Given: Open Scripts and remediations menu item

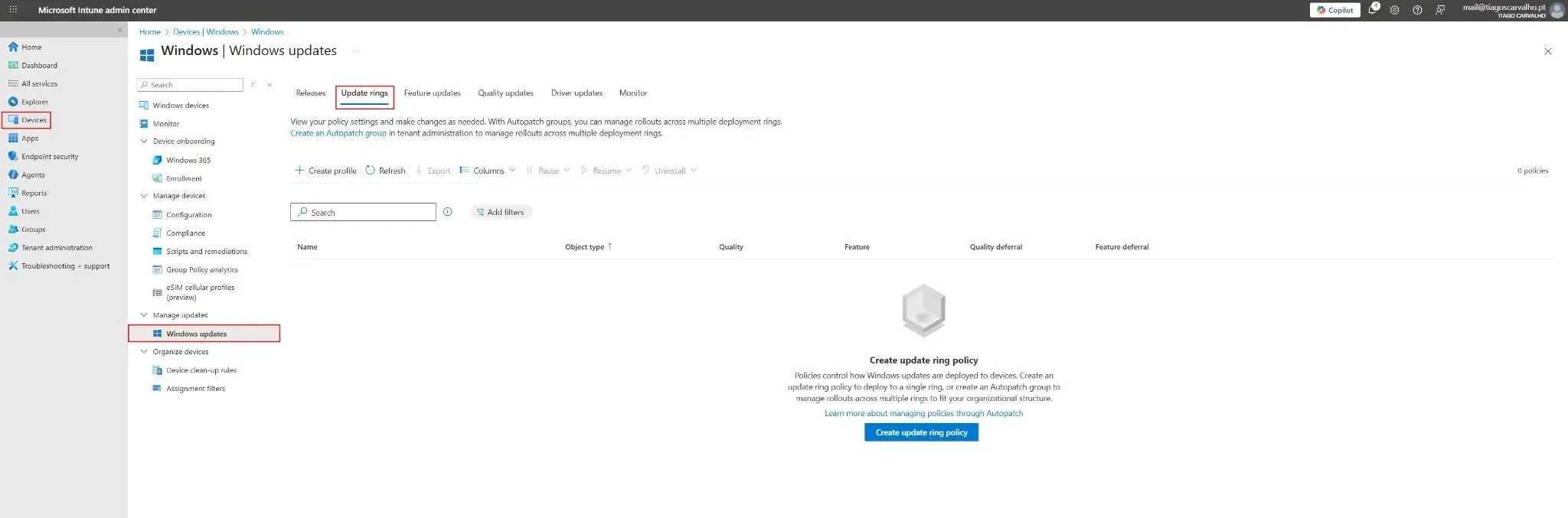Looking at the screenshot, I should [x=207, y=252].
